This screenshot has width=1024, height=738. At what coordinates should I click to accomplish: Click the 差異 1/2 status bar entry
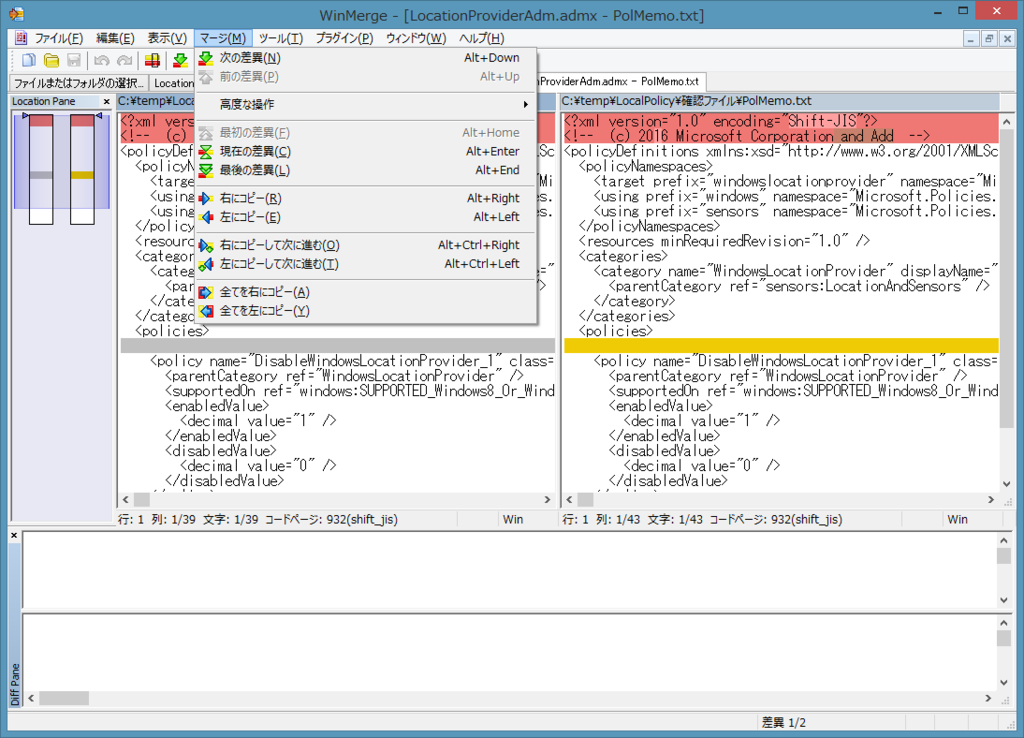tap(784, 722)
